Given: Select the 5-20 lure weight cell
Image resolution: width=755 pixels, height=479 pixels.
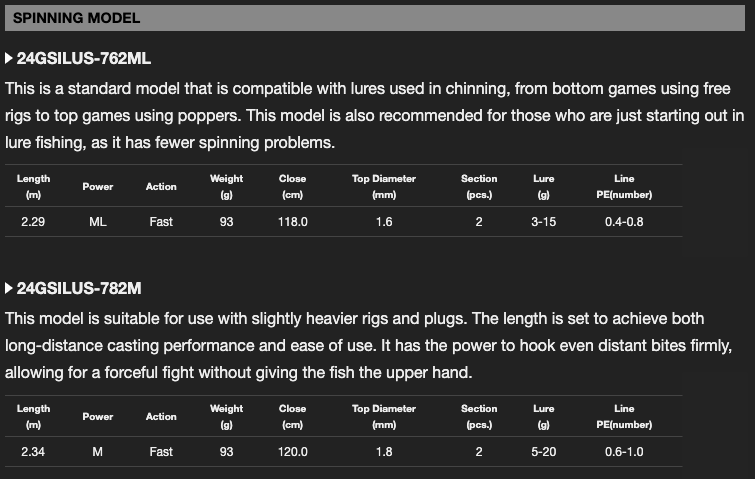Looking at the screenshot, I should tap(543, 452).
